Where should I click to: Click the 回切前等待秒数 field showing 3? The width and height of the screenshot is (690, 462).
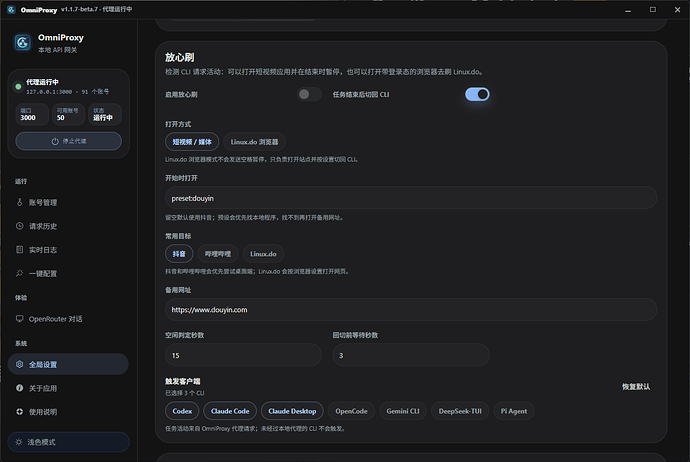click(x=411, y=355)
